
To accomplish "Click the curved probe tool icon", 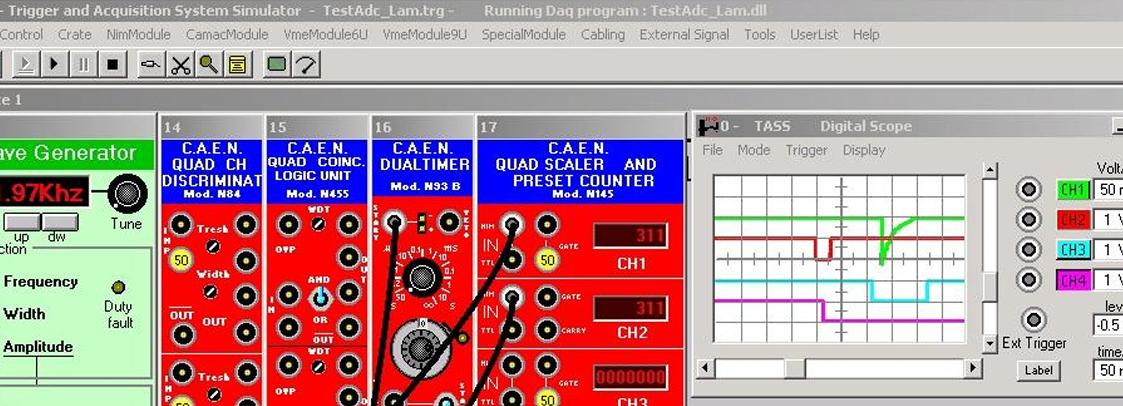I will 306,64.
